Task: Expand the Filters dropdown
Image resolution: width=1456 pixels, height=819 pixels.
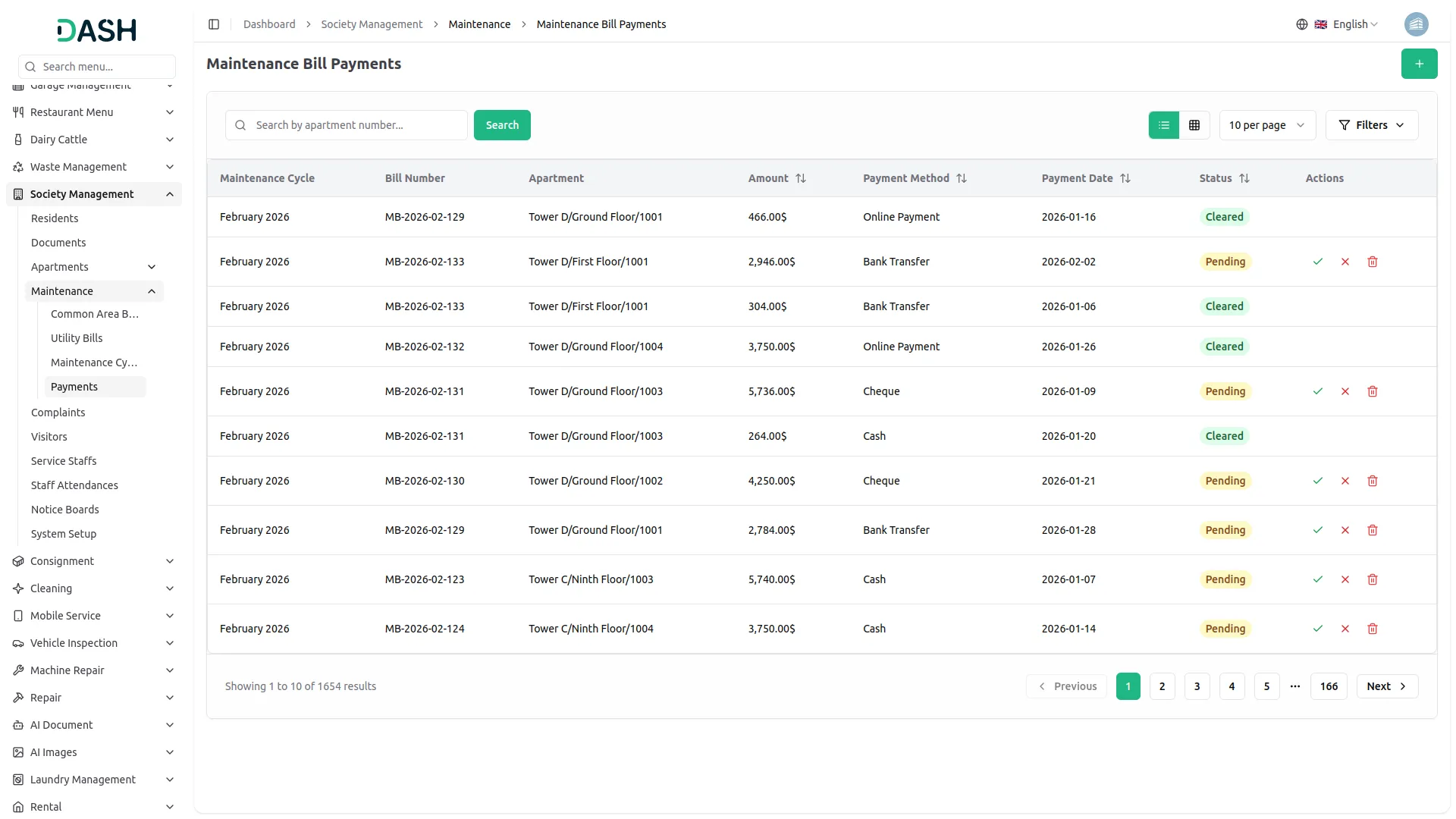Action: coord(1371,125)
